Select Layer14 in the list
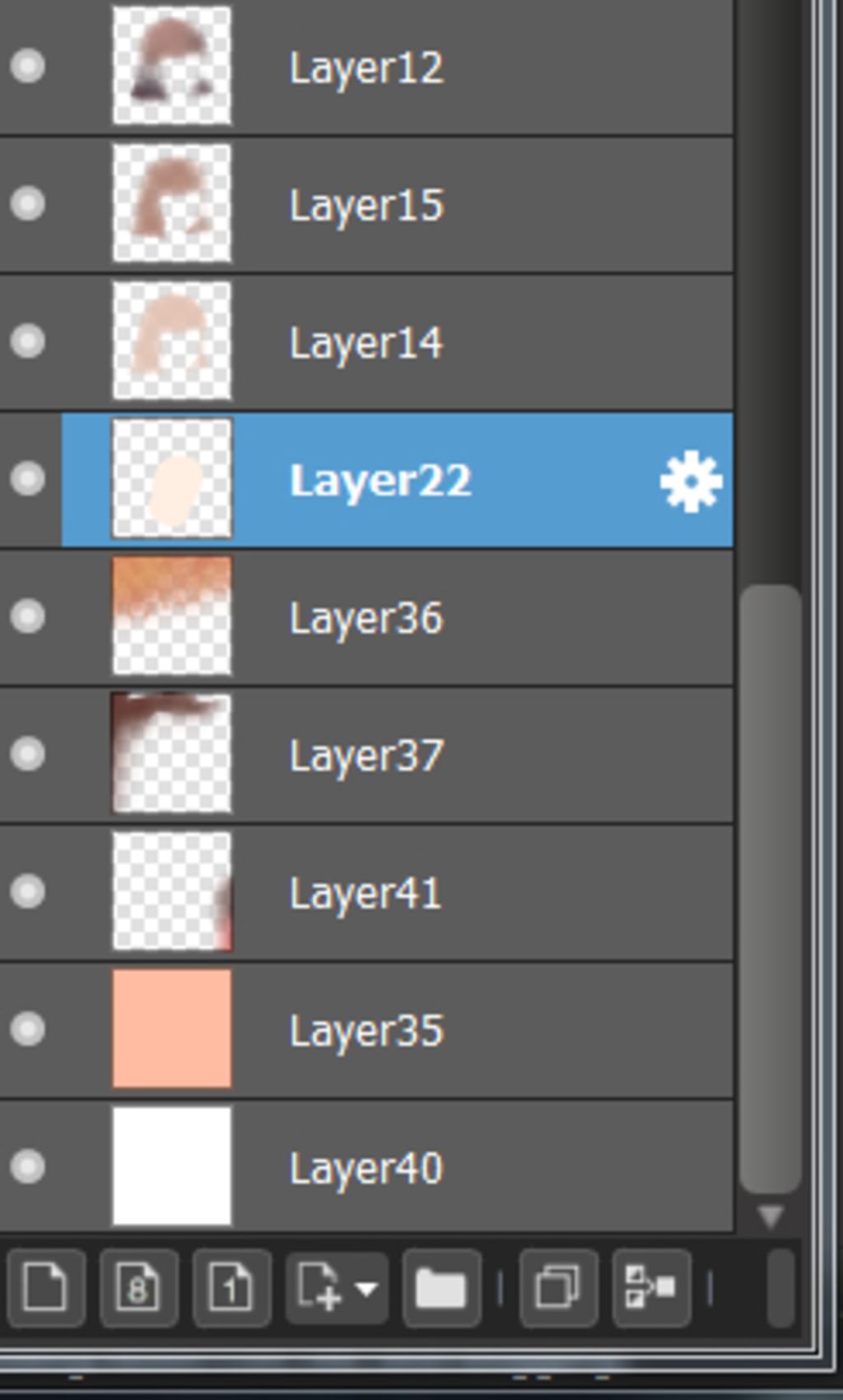Viewport: 843px width, 1400px height. pyautogui.click(x=366, y=342)
